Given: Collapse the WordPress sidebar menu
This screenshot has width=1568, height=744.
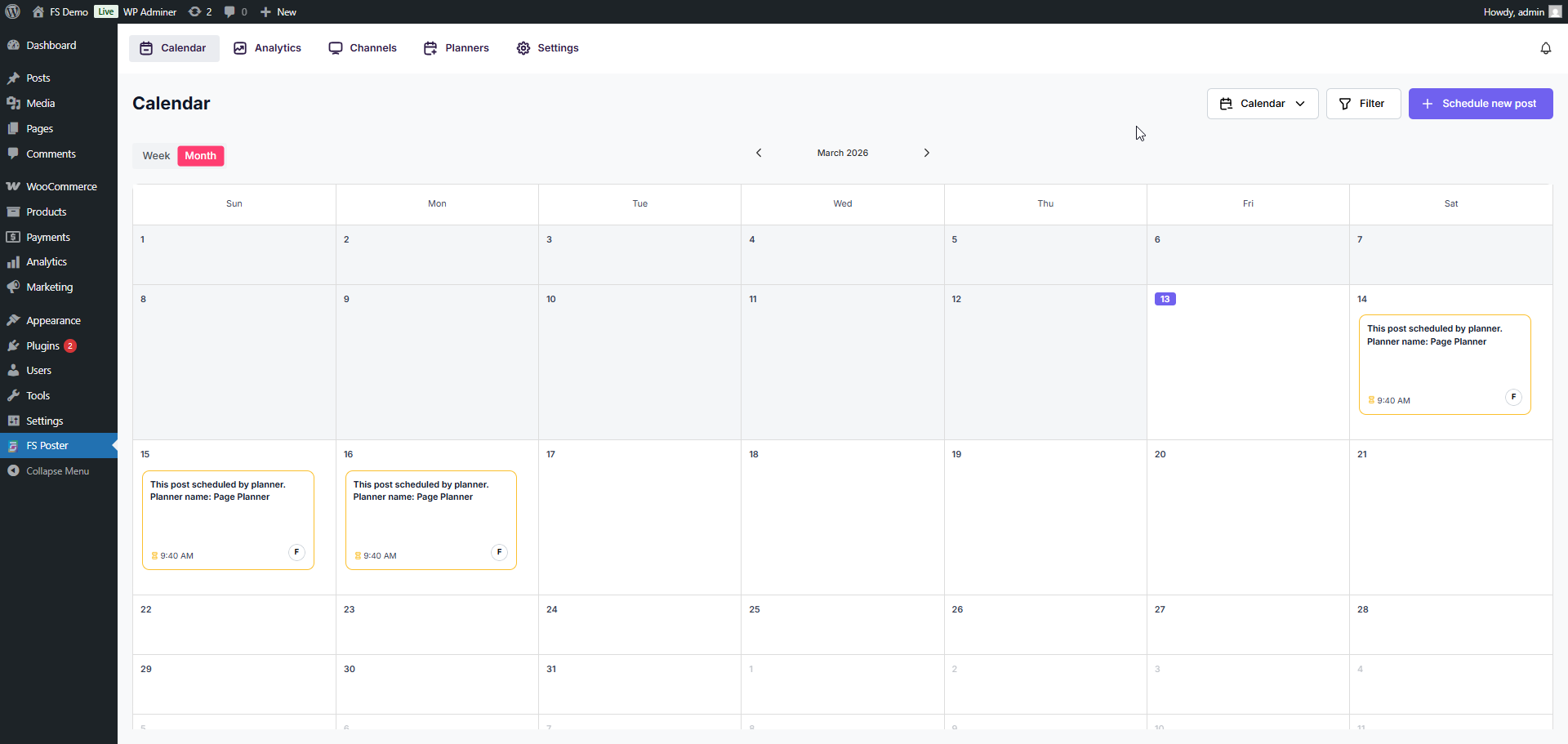Looking at the screenshot, I should (x=57, y=471).
